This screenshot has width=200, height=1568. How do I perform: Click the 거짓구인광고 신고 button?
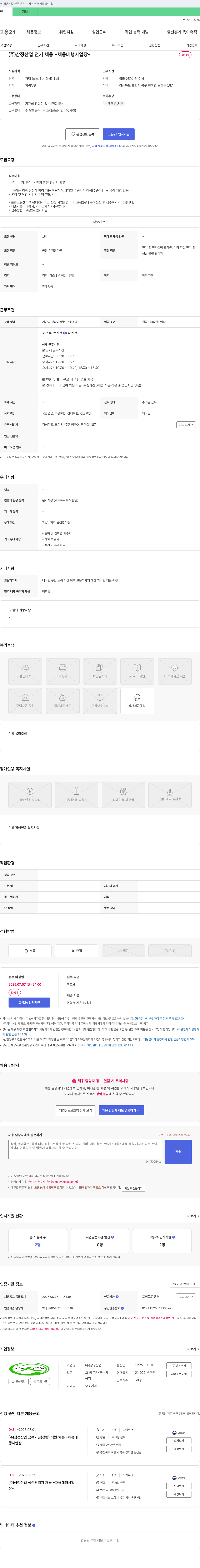click(x=185, y=1284)
